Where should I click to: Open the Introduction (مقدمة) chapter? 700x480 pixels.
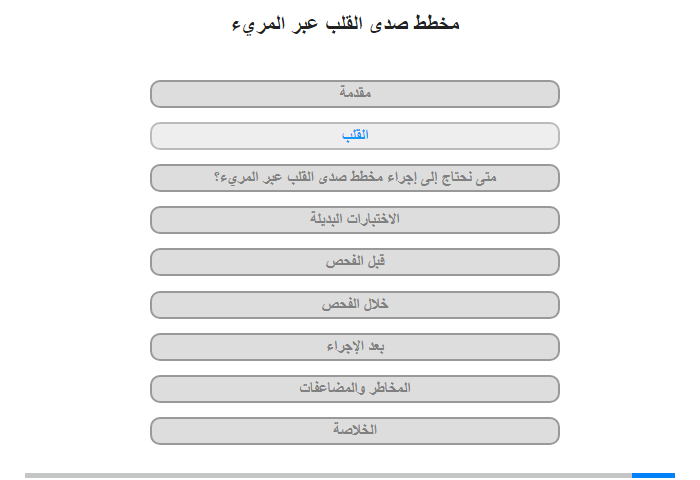(354, 94)
